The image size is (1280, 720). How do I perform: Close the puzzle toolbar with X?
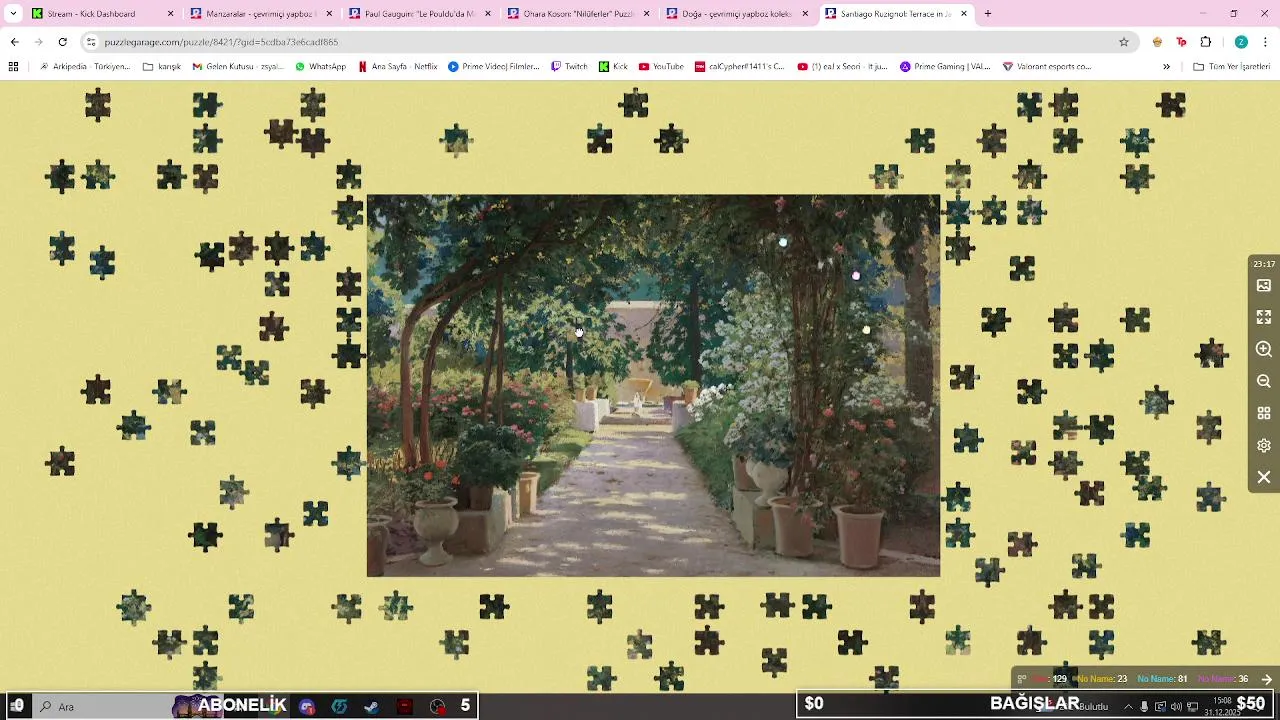[1264, 477]
